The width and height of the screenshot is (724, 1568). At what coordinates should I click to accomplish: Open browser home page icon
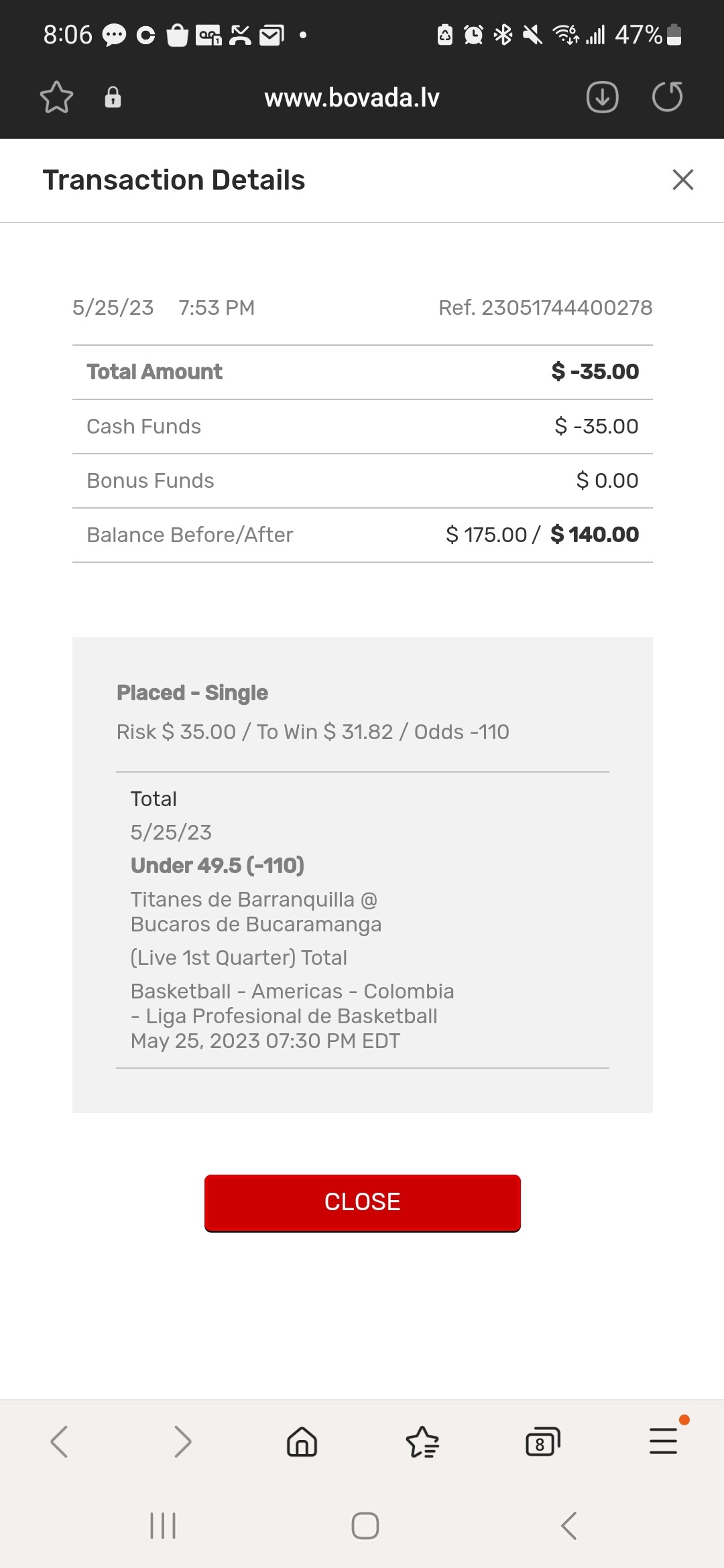click(302, 1441)
